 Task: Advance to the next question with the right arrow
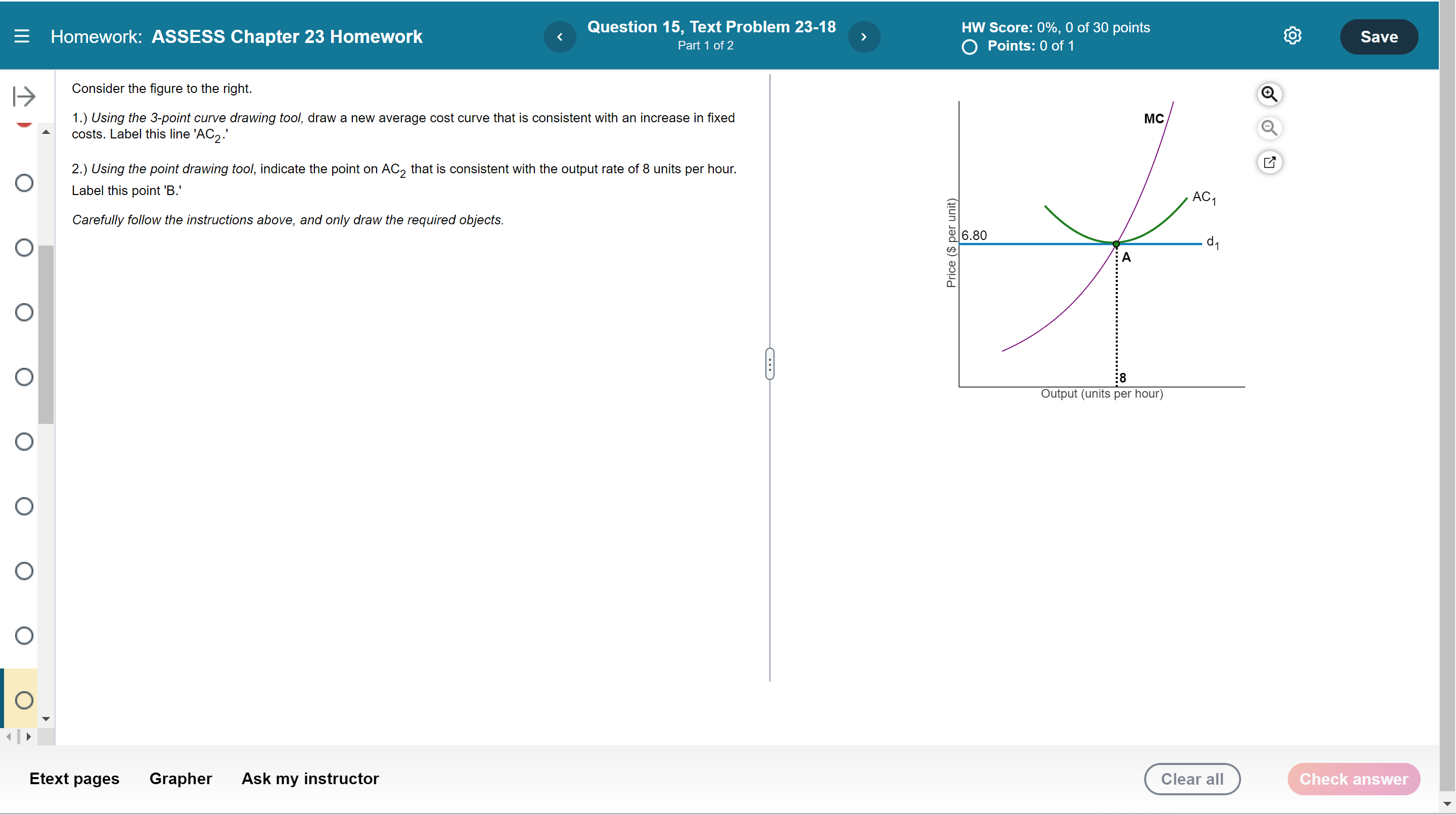click(x=863, y=36)
